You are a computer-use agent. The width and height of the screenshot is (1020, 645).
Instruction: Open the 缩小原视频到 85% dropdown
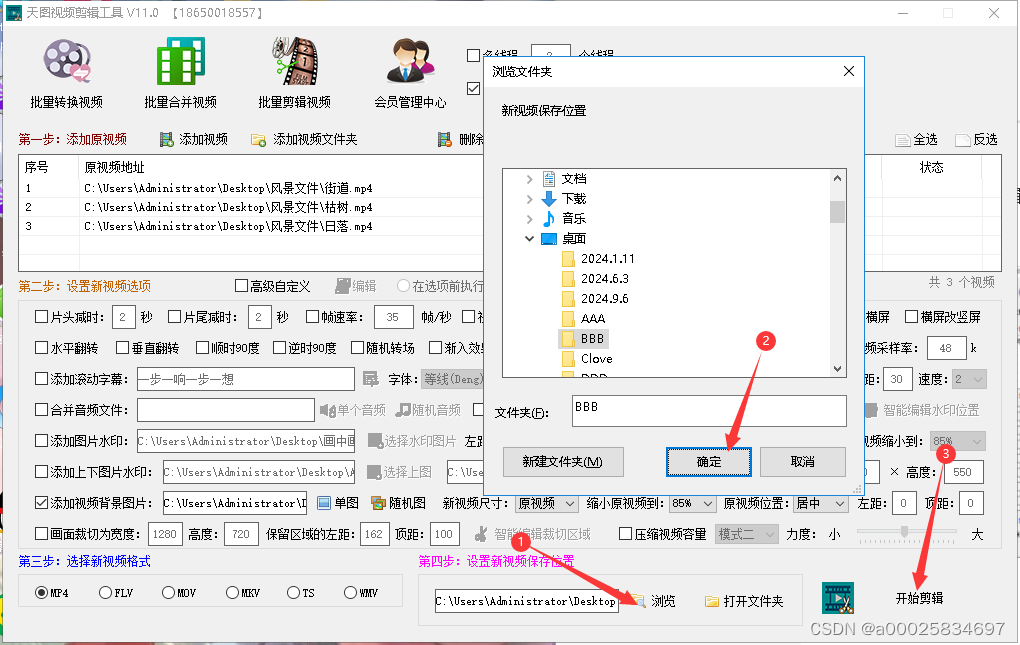click(692, 503)
